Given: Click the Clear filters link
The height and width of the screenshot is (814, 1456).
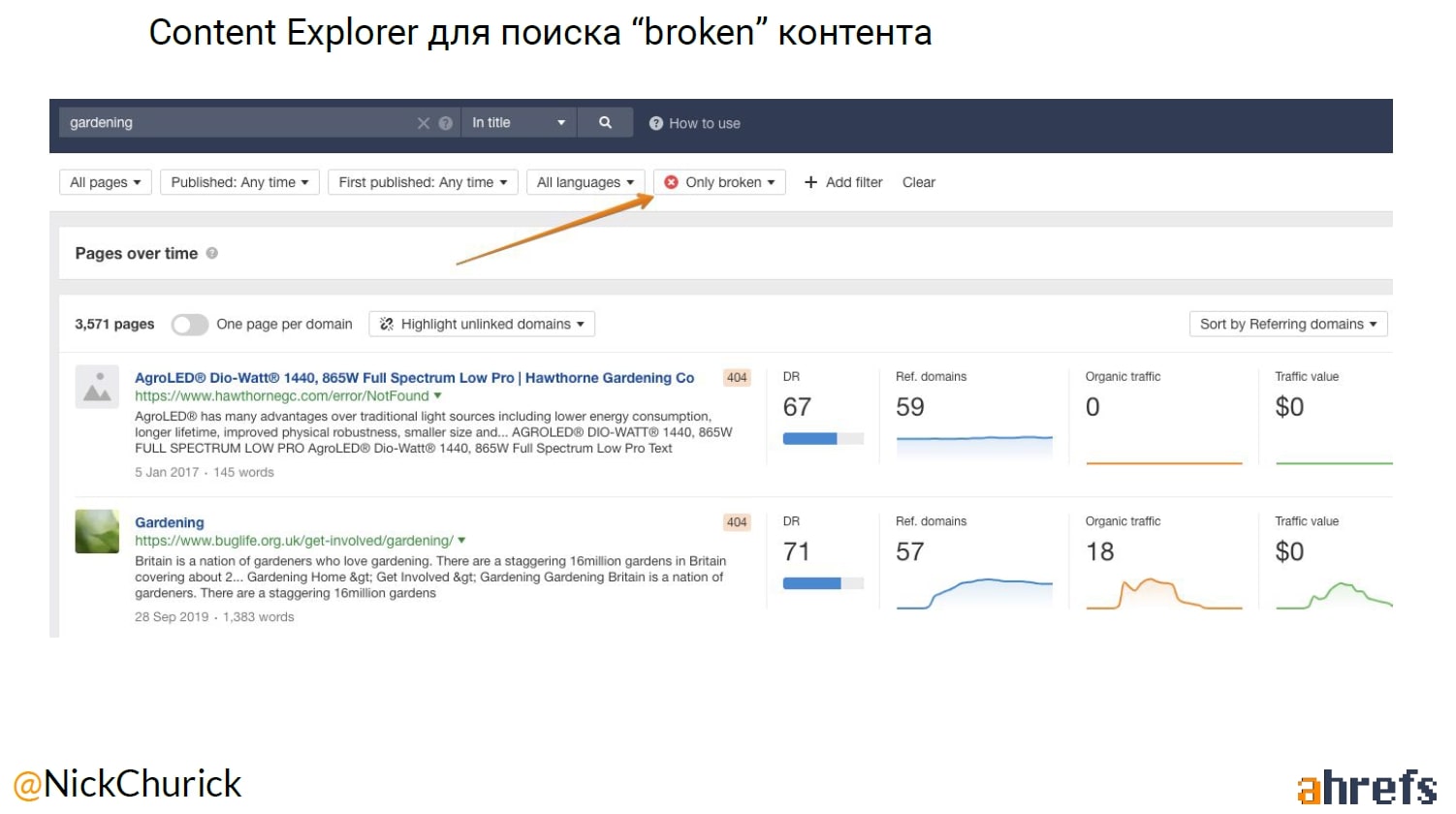Looking at the screenshot, I should pos(918,182).
